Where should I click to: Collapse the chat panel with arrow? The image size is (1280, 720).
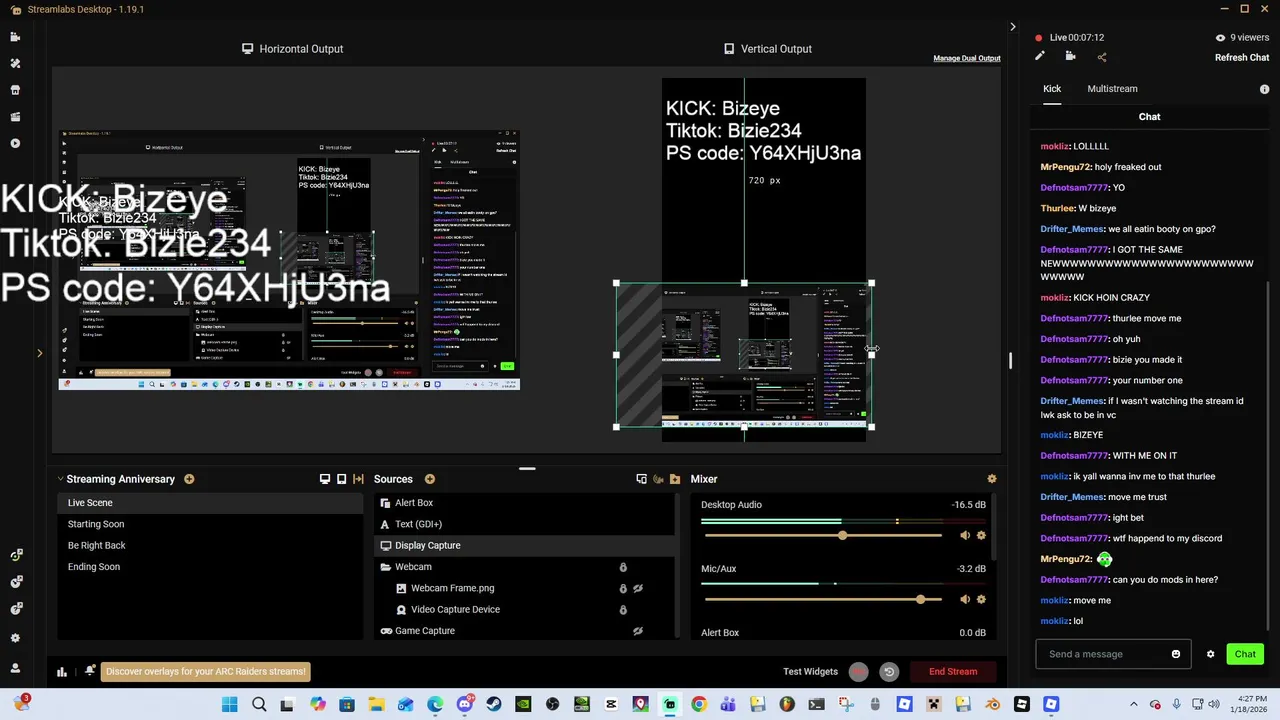coord(1013,27)
